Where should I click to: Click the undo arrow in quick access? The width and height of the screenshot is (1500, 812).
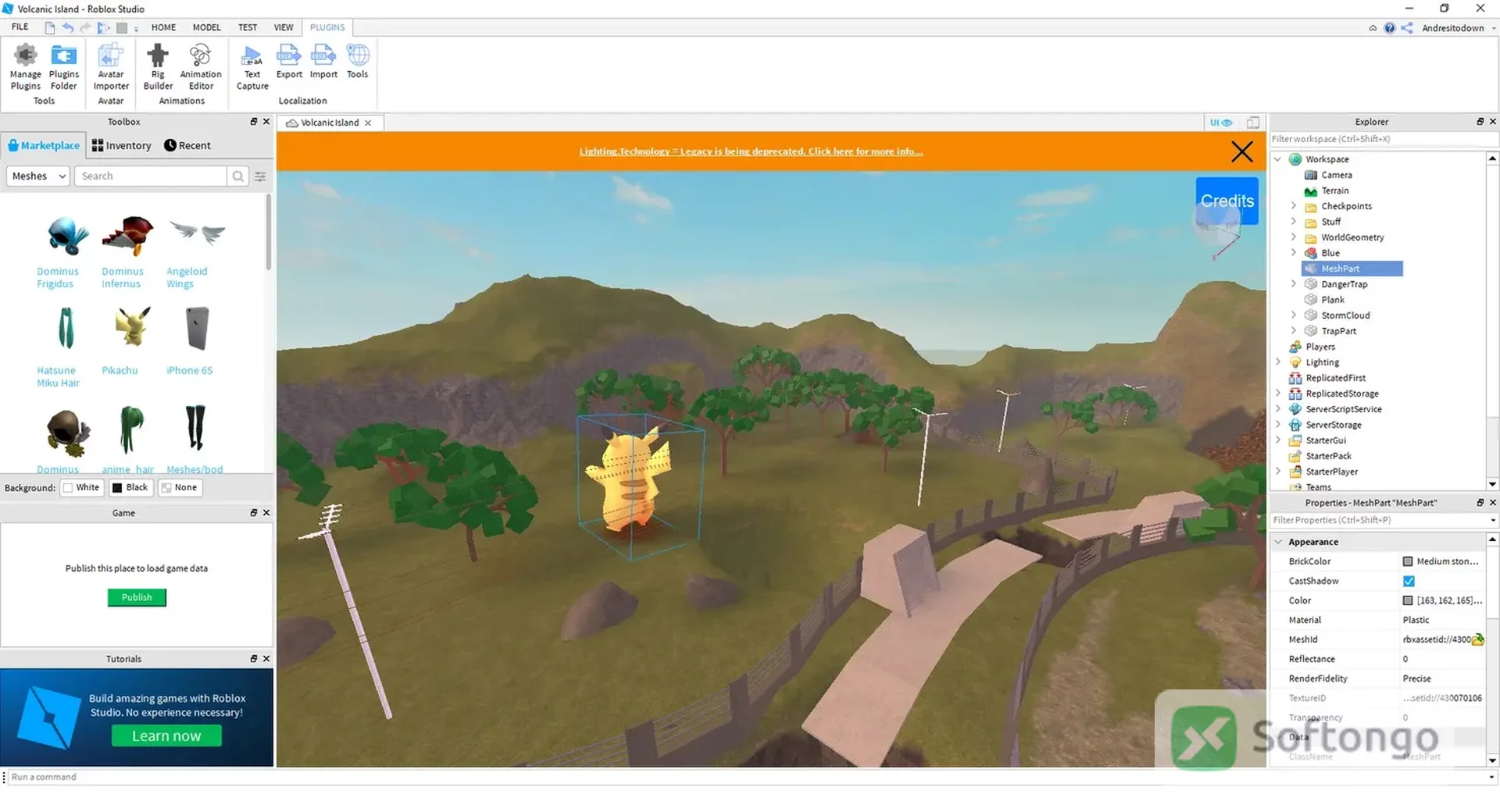coord(68,28)
